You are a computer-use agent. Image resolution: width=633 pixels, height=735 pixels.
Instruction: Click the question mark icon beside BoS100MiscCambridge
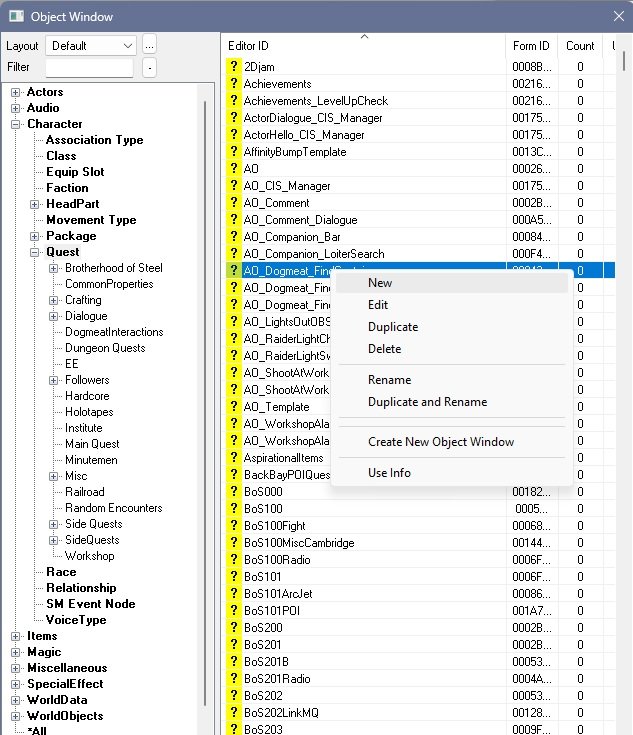(x=234, y=542)
